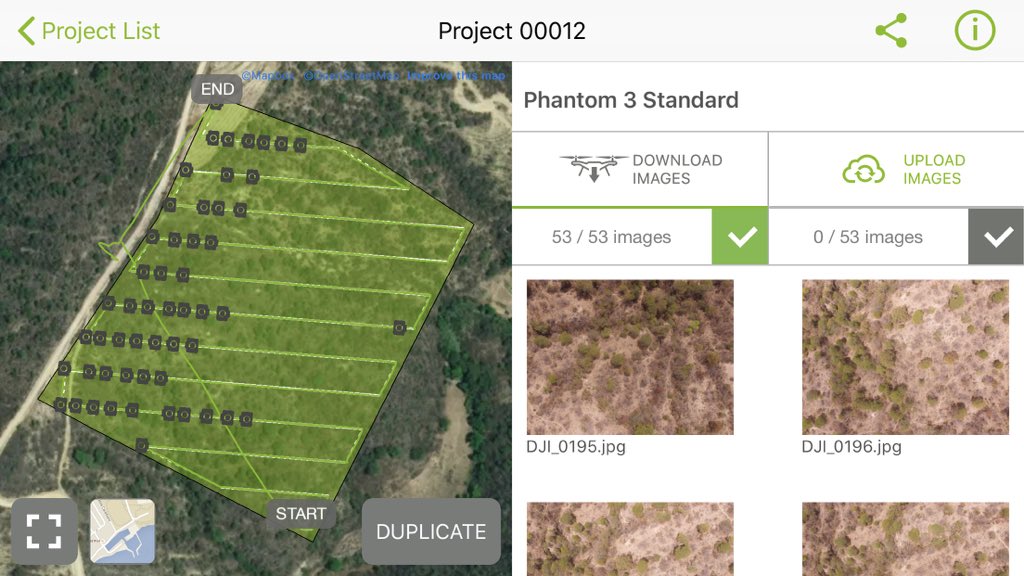Open the DJI_0196.jpg thumbnail
1024x576 pixels.
[x=905, y=357]
